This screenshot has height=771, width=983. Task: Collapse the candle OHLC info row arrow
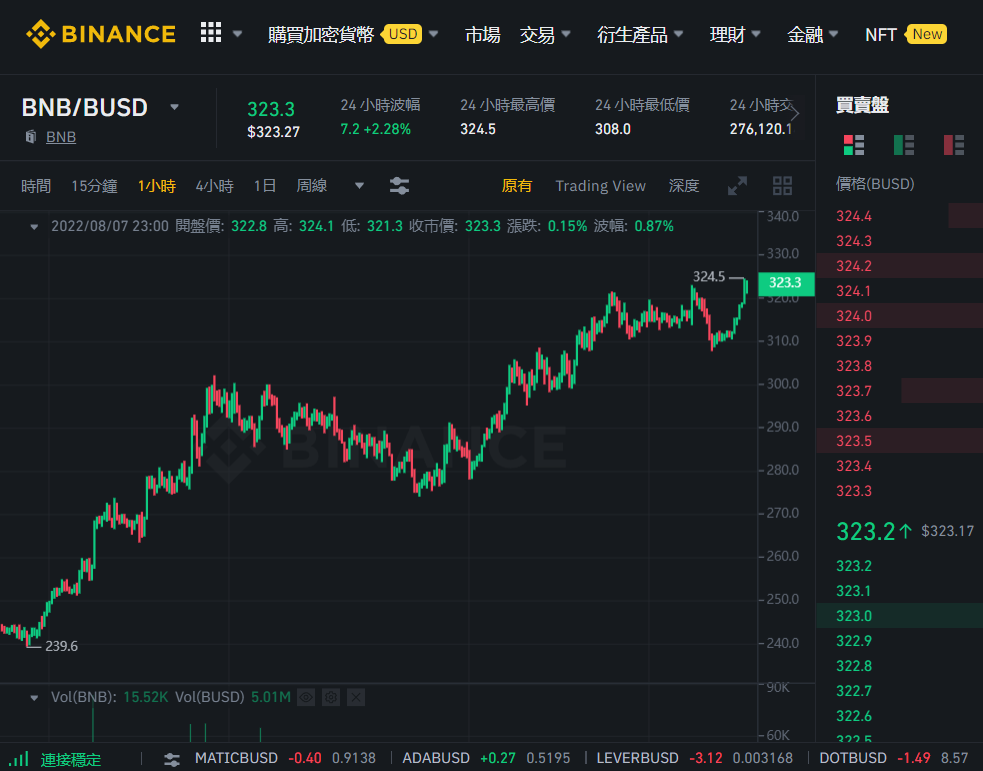(34, 227)
